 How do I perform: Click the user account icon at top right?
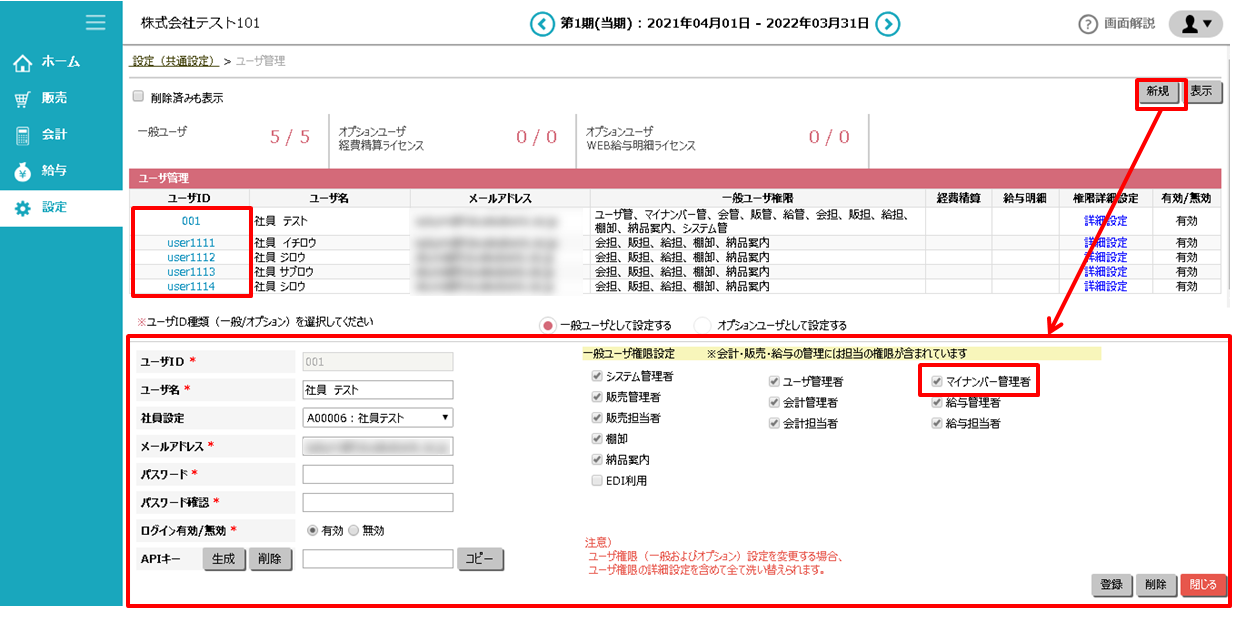[1188, 24]
